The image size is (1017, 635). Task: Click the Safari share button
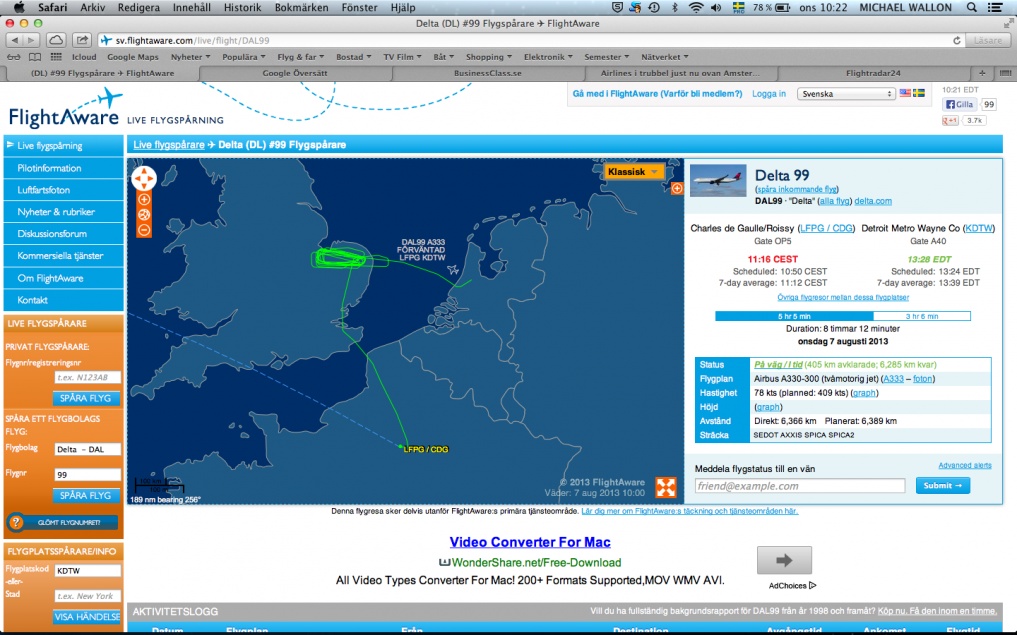point(82,40)
